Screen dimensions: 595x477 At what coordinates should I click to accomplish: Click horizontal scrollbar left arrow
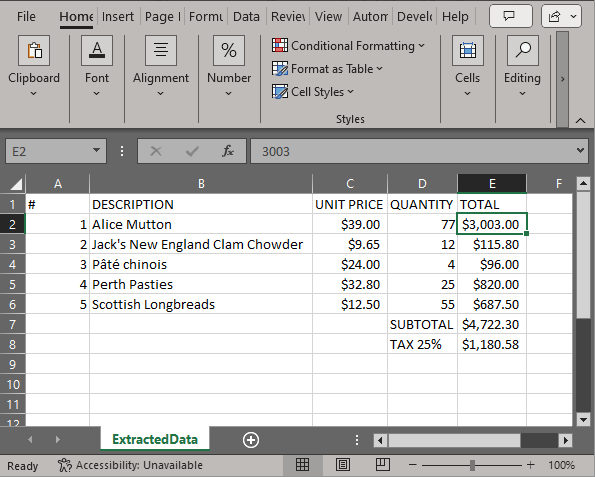(380, 441)
